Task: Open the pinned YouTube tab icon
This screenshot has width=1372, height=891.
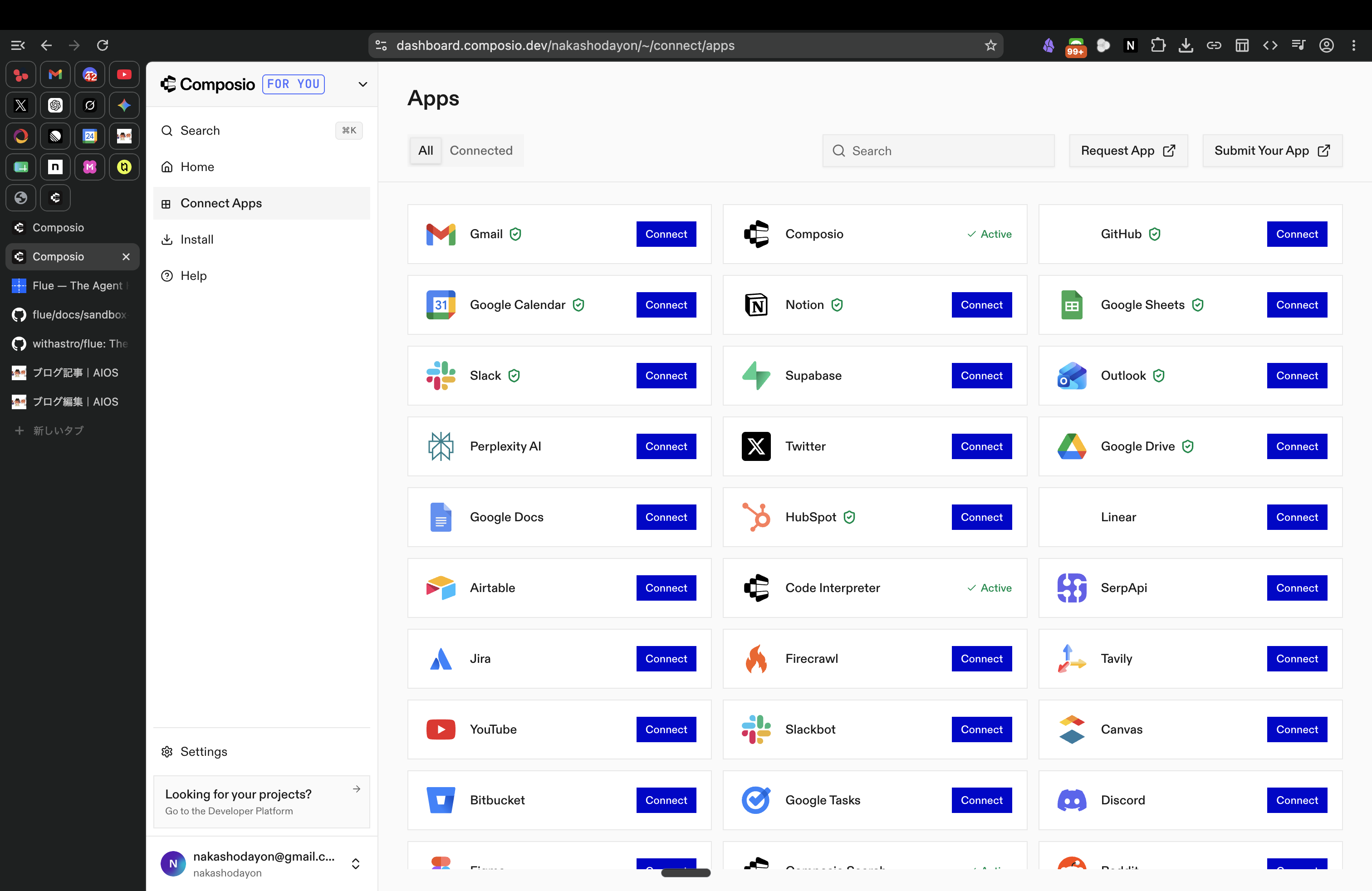Action: [124, 75]
